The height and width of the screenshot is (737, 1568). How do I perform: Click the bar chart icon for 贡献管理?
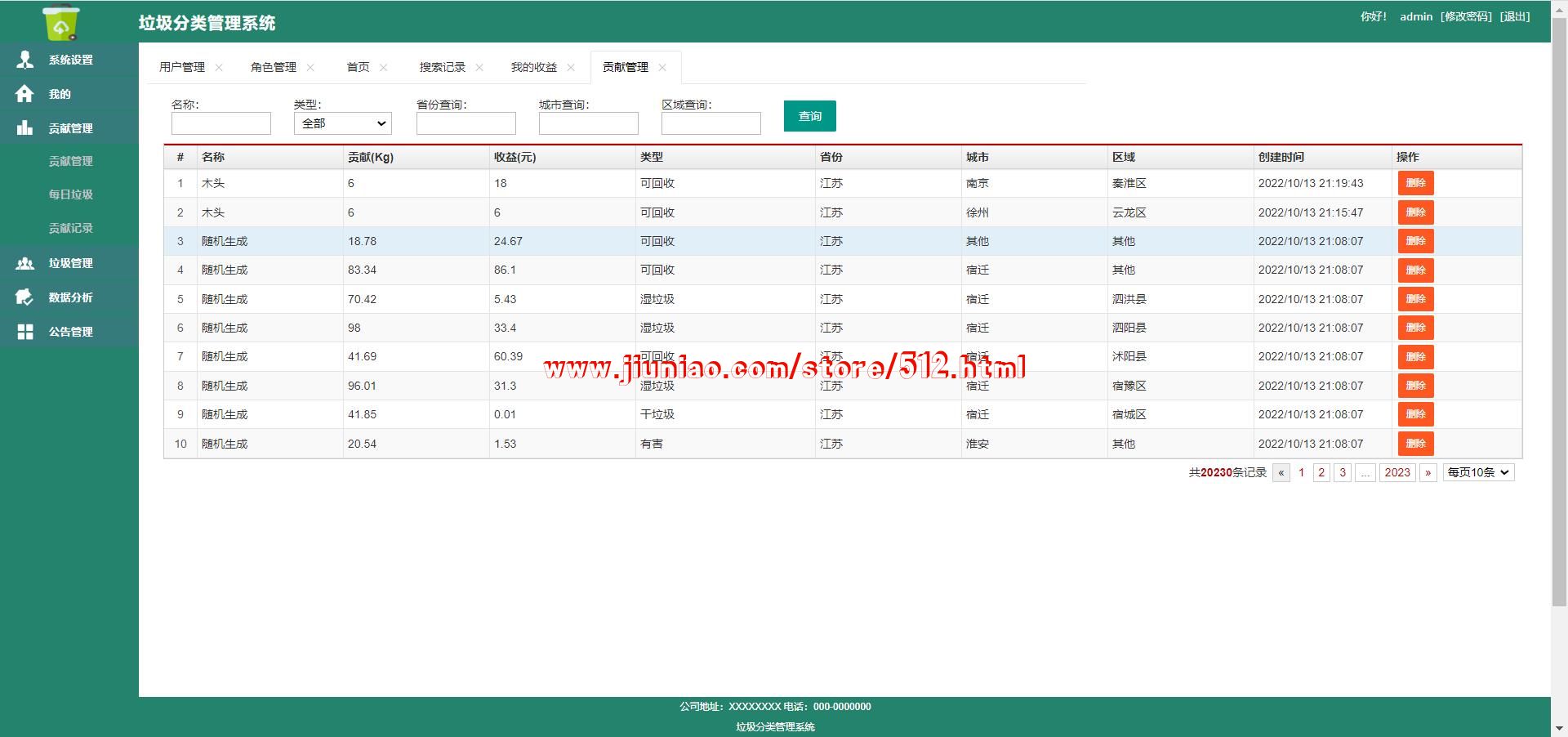(25, 128)
